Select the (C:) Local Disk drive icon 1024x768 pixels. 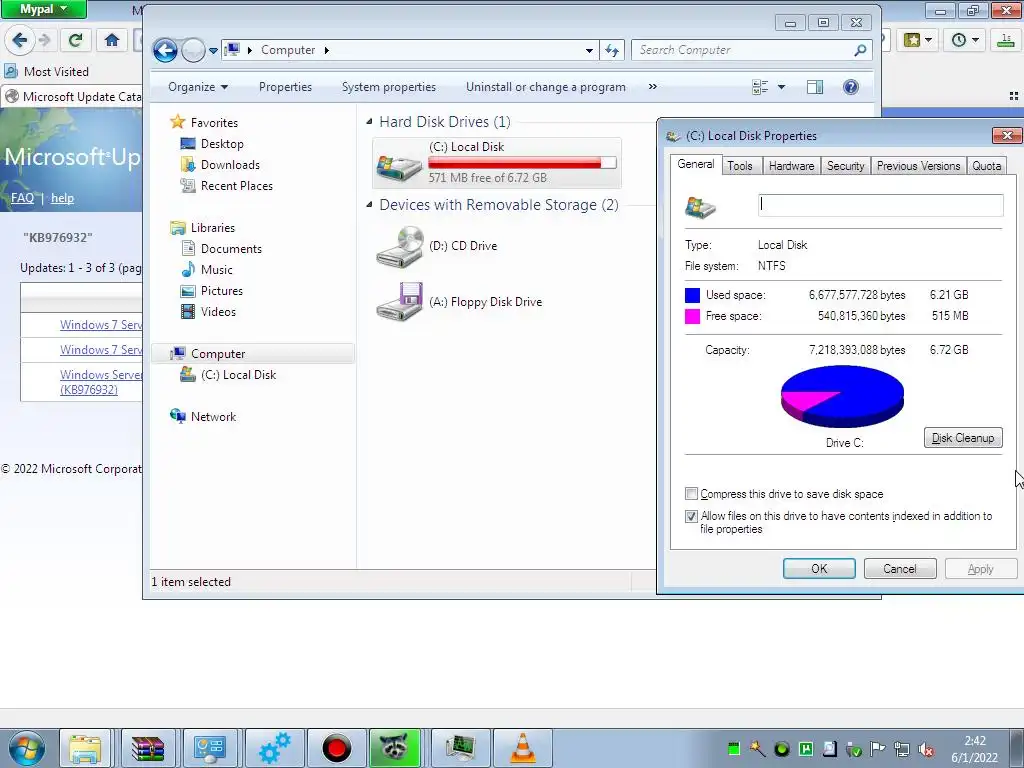pyautogui.click(x=400, y=167)
